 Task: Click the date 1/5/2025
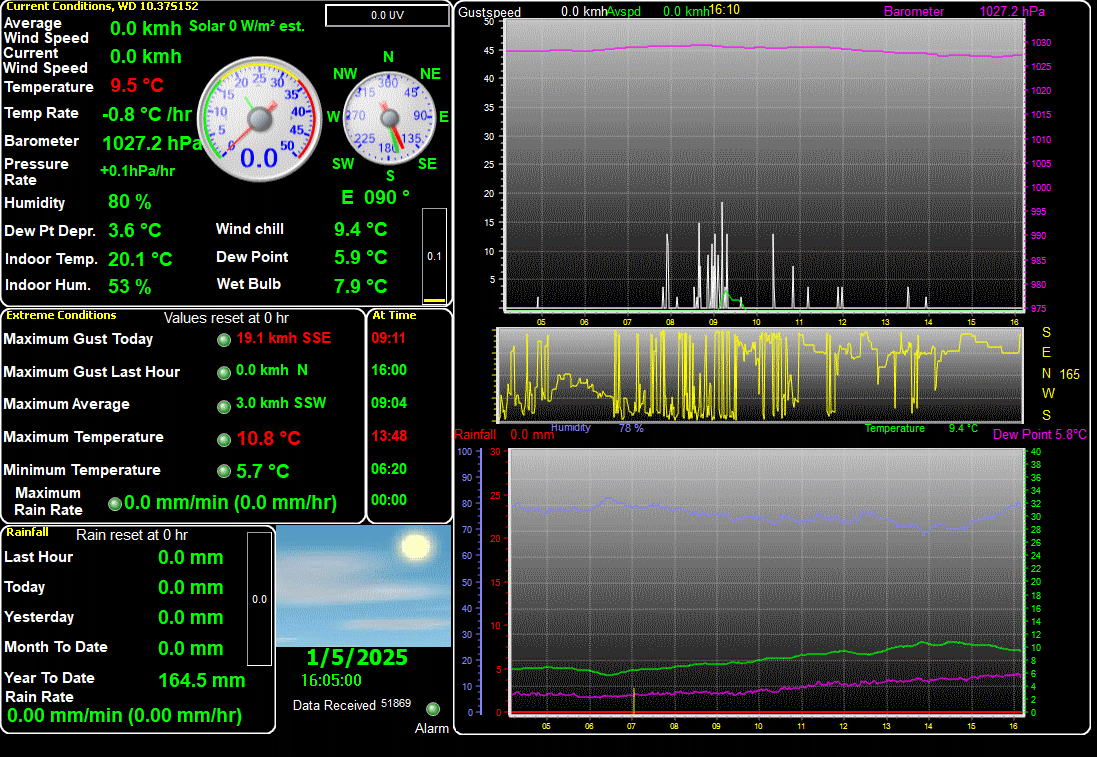coord(357,657)
